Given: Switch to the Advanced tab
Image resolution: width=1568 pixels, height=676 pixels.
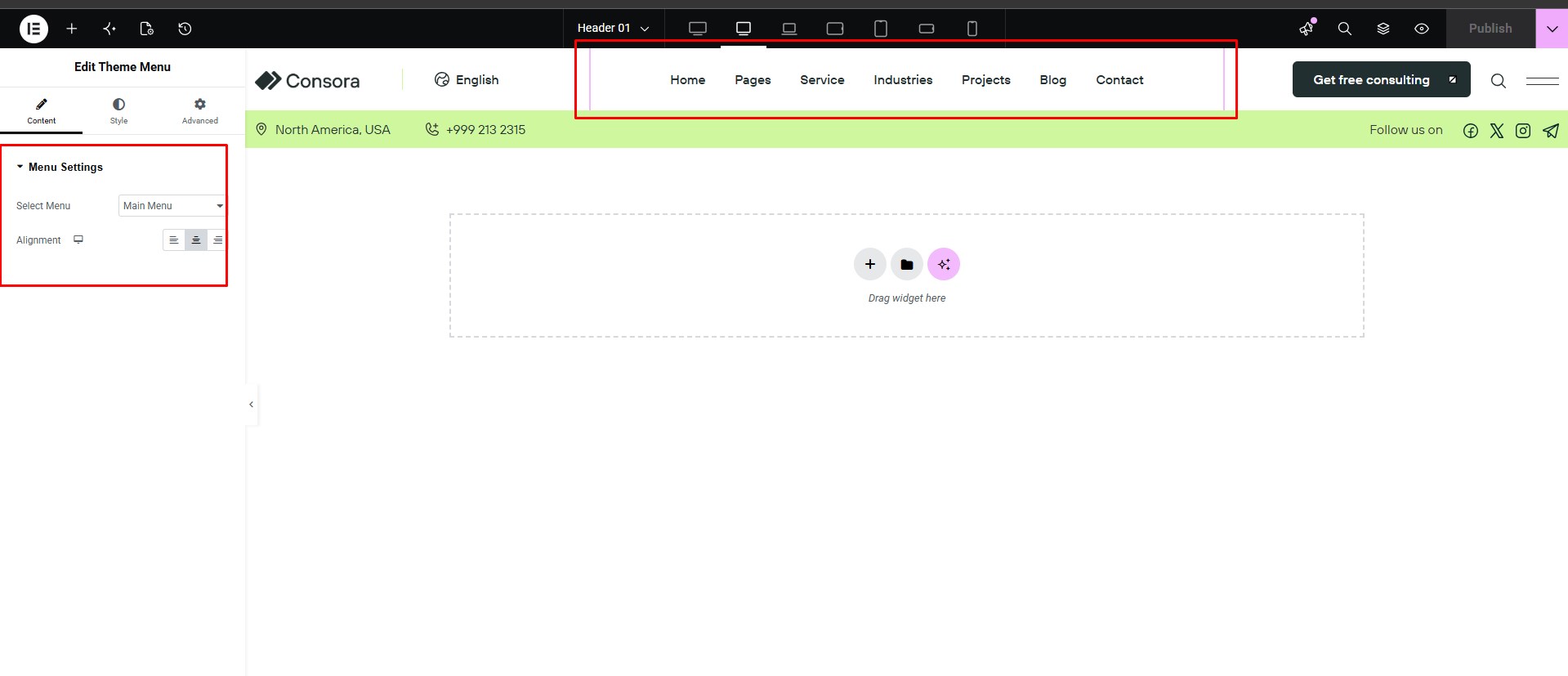Looking at the screenshot, I should (x=200, y=111).
